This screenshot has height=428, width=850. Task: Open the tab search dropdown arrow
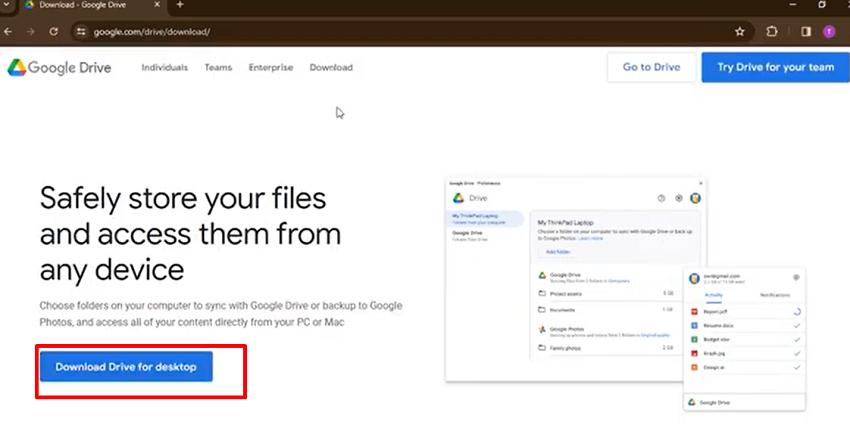6,5
